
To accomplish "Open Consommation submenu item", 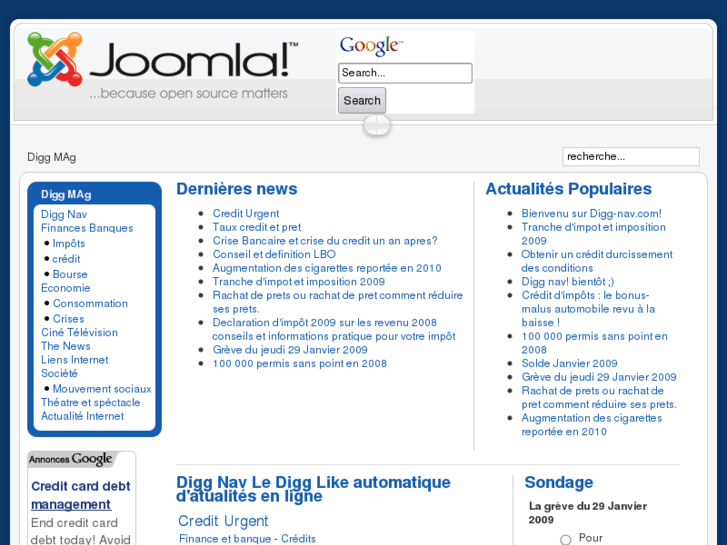I will [x=90, y=303].
